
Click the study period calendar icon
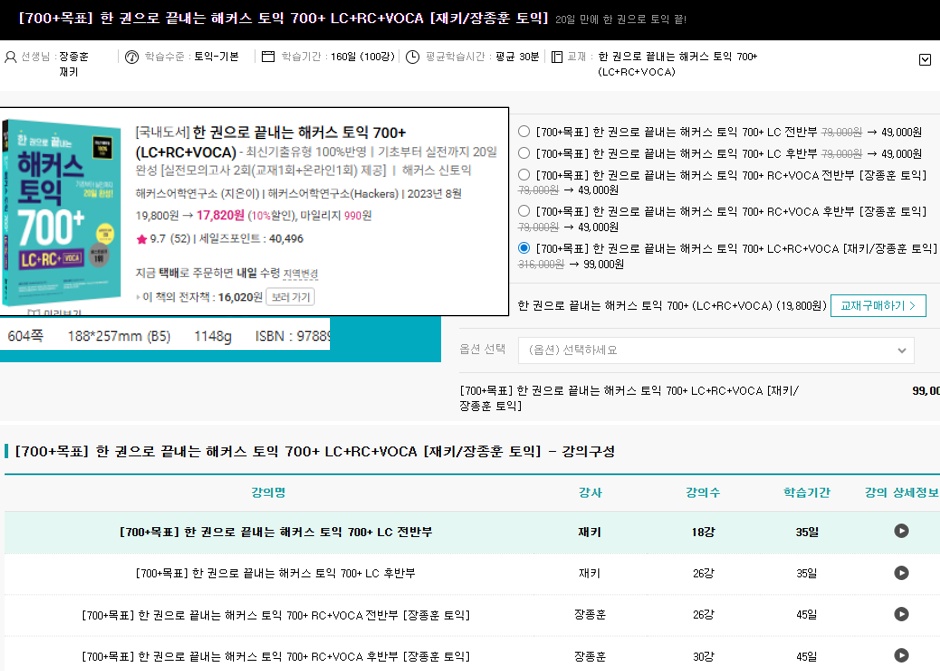(x=268, y=56)
